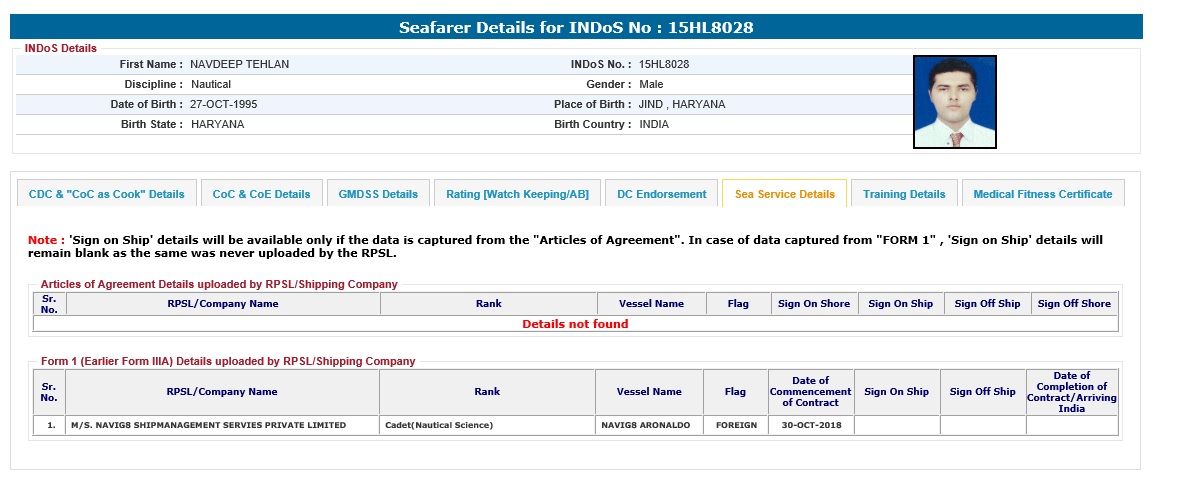Switch to Training Details tab
Viewport: 1181px width, 494px height.
(903, 194)
